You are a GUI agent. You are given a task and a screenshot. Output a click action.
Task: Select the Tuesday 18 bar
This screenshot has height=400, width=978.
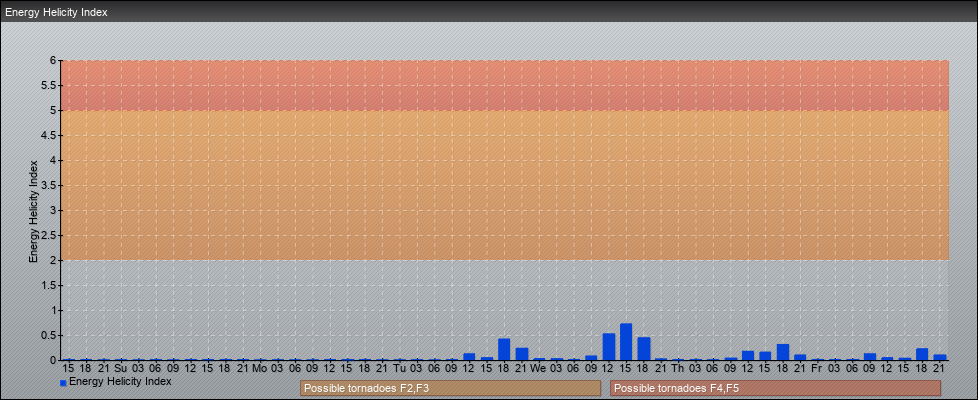(504, 349)
